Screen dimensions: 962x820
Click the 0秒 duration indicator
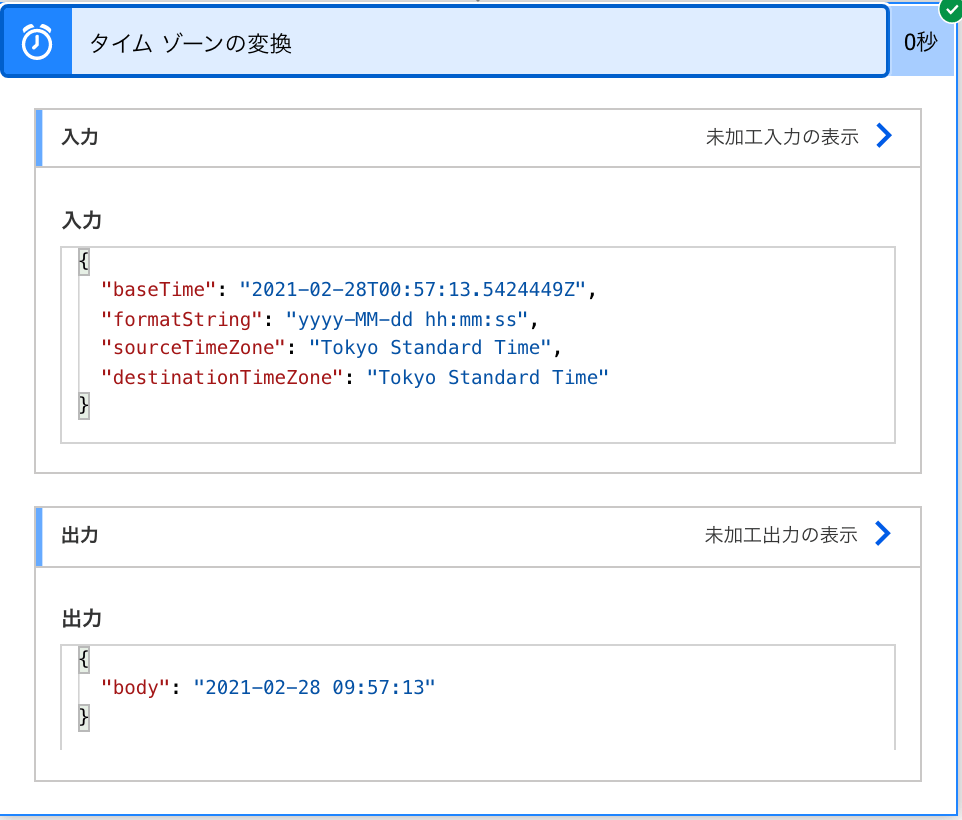(x=921, y=43)
